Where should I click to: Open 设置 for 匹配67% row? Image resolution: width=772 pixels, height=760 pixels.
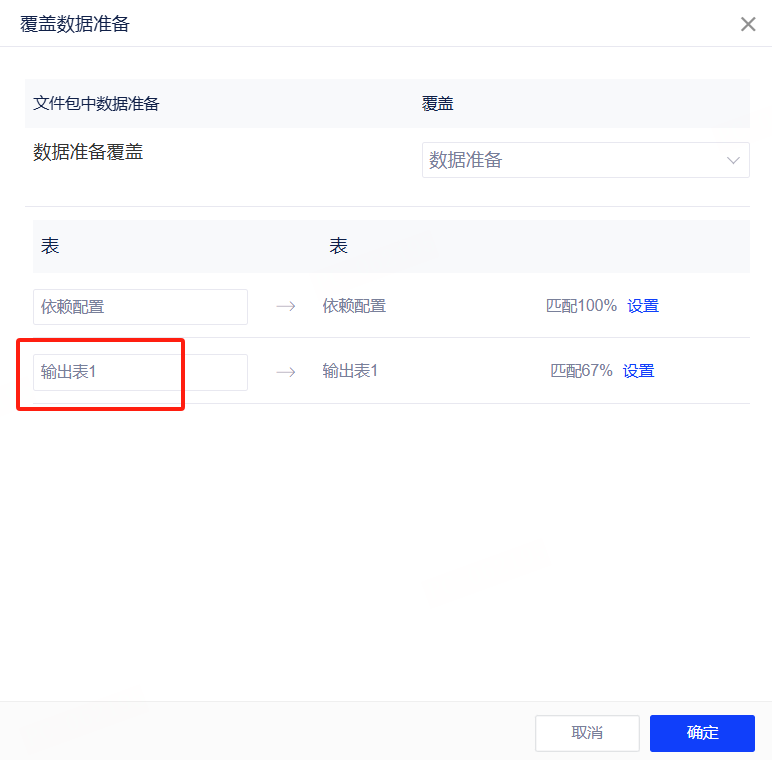tap(638, 371)
